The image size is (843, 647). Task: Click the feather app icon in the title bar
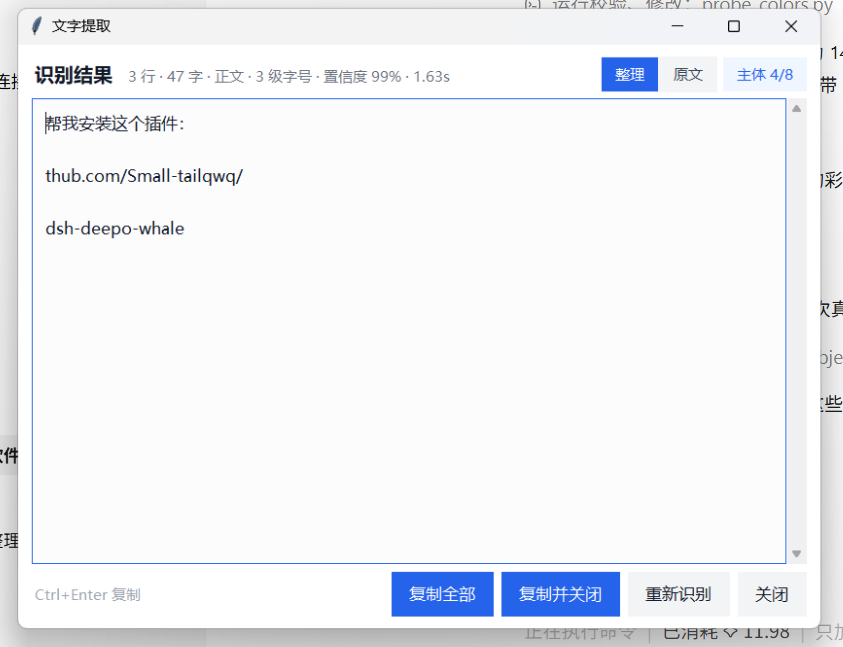(x=37, y=26)
